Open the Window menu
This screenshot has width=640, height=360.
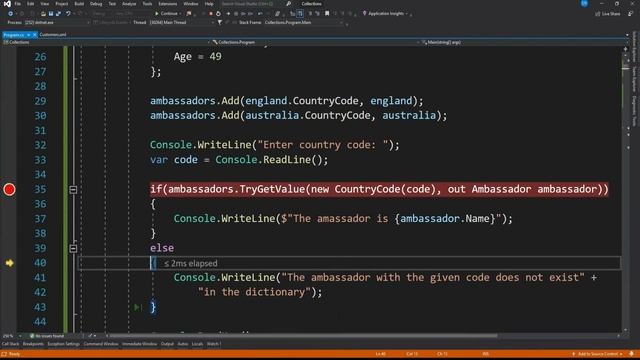point(191,4)
